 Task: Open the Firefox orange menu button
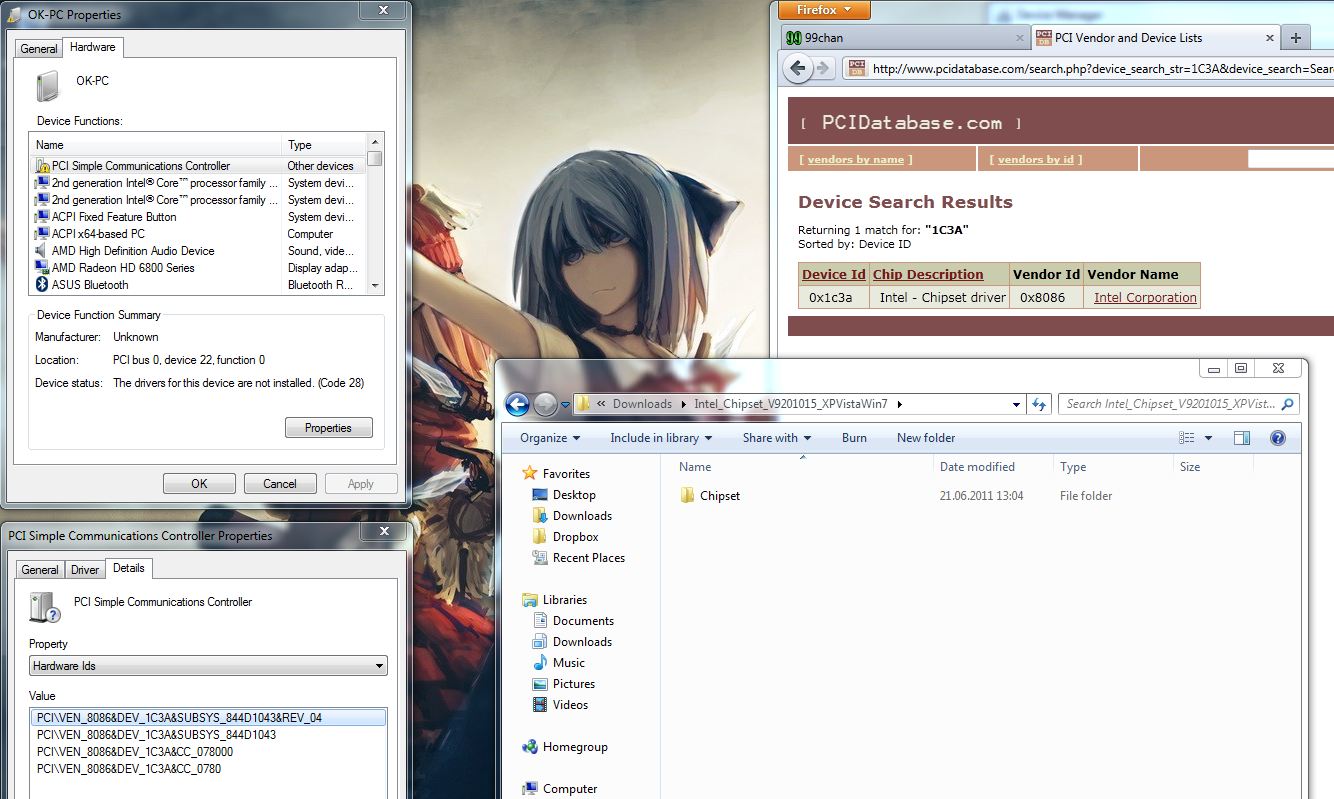point(824,10)
